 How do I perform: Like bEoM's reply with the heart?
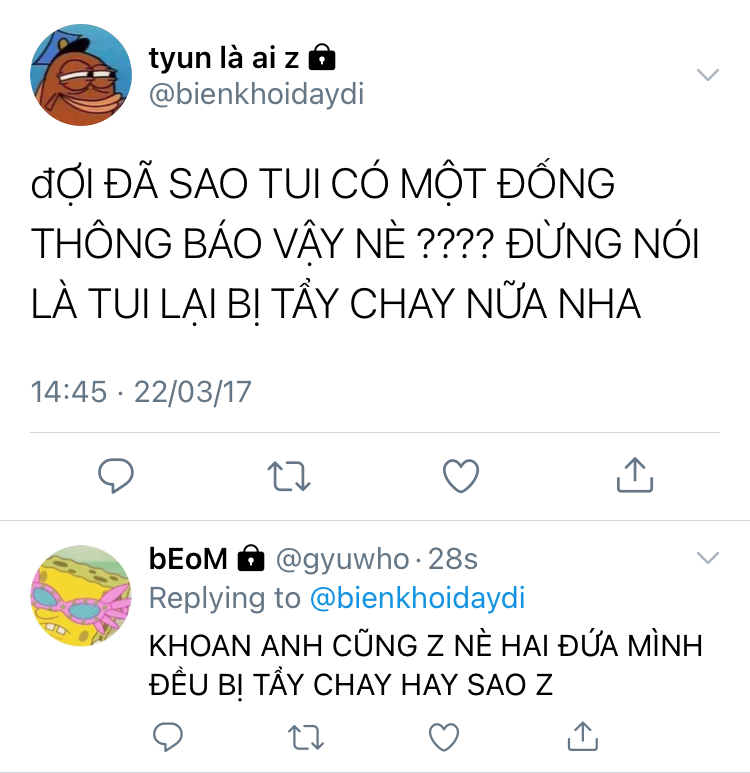[x=444, y=737]
